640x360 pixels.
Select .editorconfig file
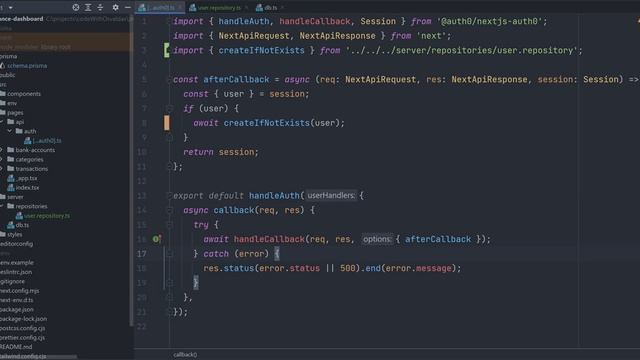point(16,244)
